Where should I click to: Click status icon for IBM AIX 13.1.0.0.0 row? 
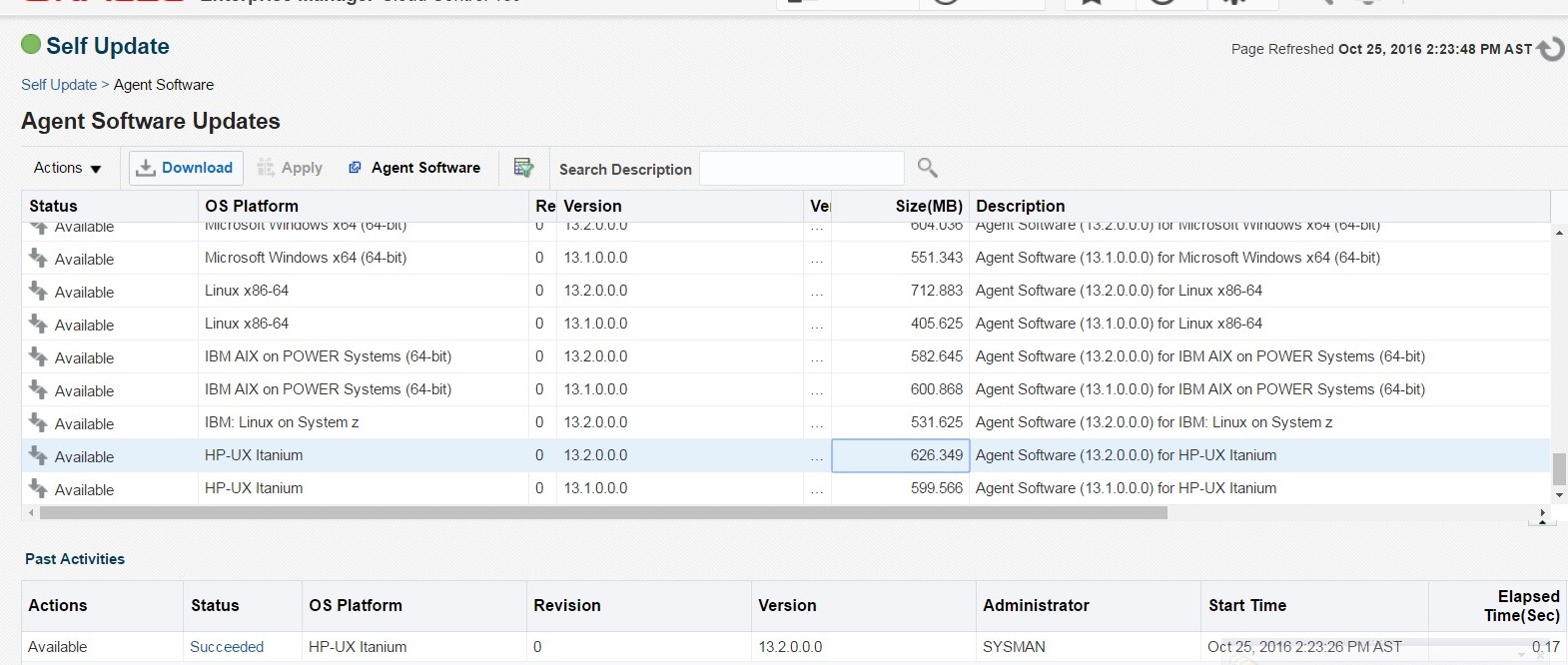point(39,389)
